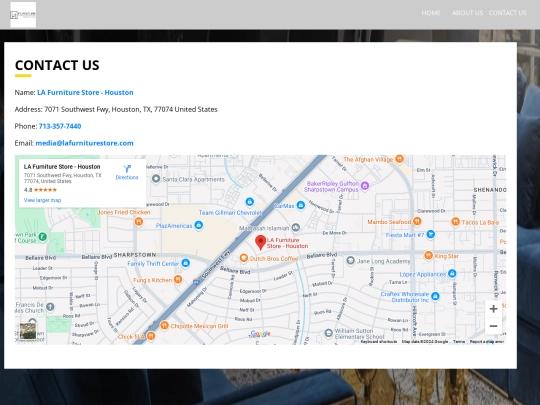Viewport: 540px width, 405px height.
Task: Open the View larger map link
Action: tap(42, 200)
